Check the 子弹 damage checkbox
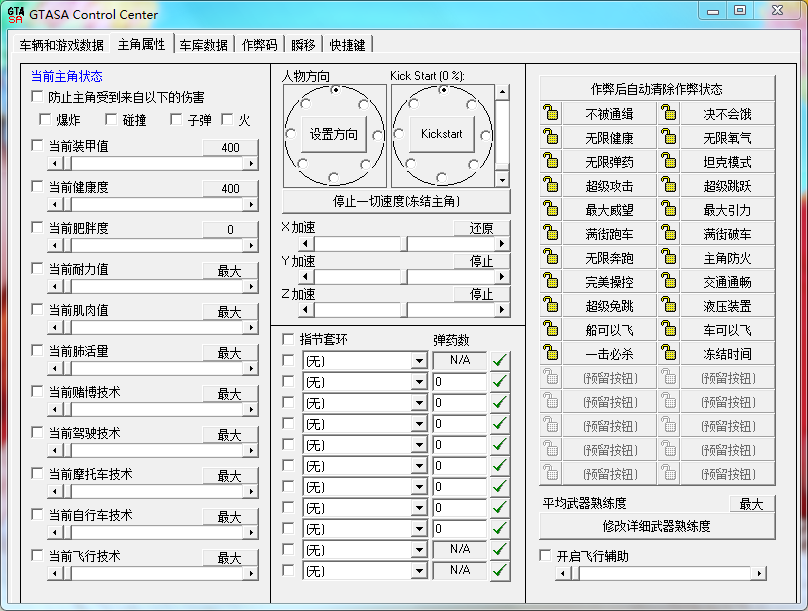 coord(176,120)
